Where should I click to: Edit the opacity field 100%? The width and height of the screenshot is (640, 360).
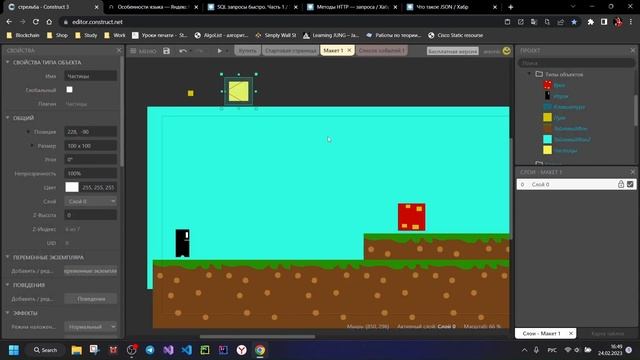click(x=91, y=173)
